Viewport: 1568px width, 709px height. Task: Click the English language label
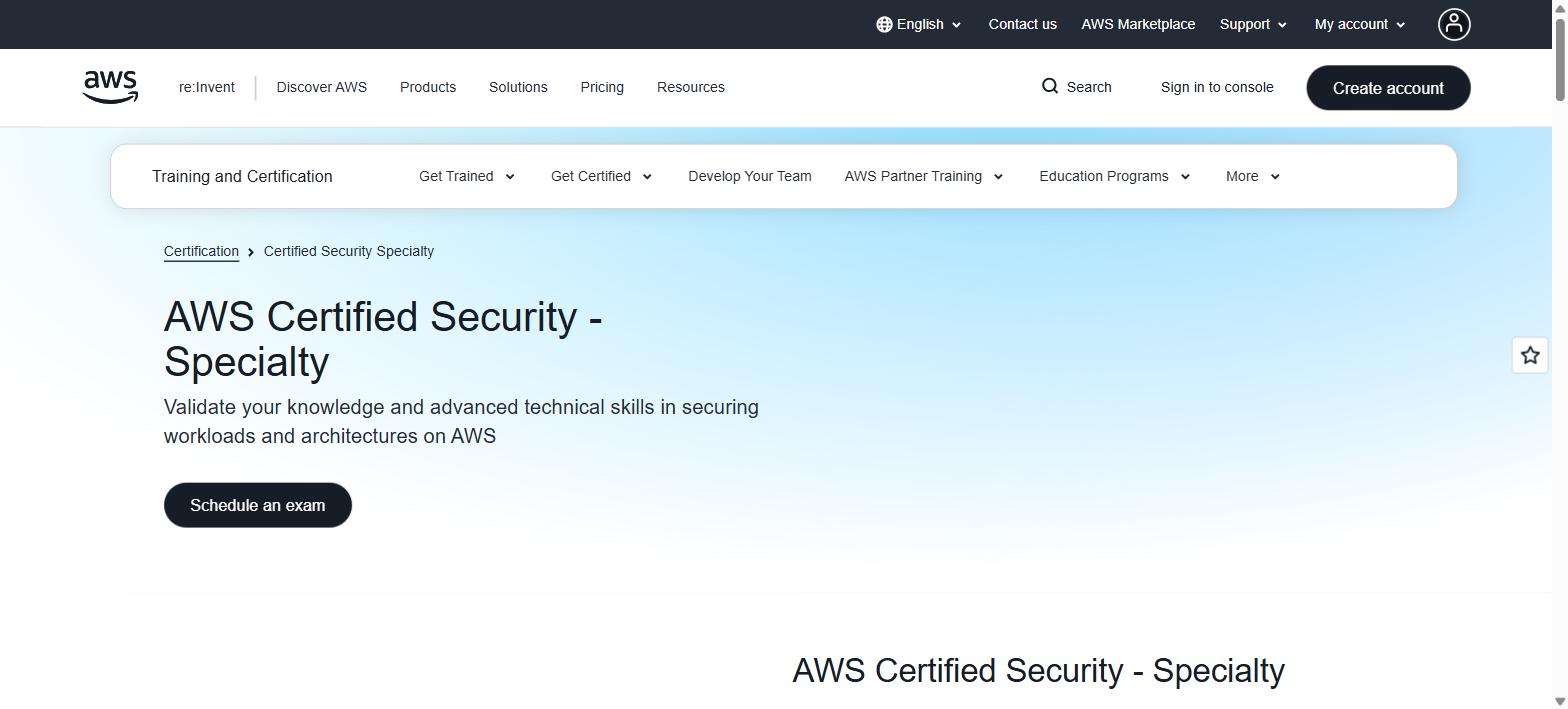click(x=920, y=24)
